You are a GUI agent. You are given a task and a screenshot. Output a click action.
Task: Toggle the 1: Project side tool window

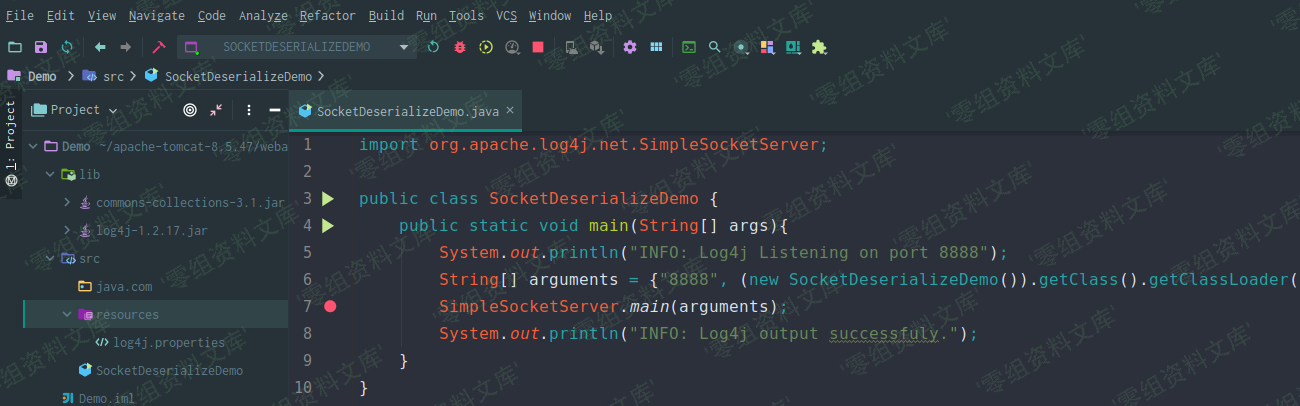(x=11, y=140)
